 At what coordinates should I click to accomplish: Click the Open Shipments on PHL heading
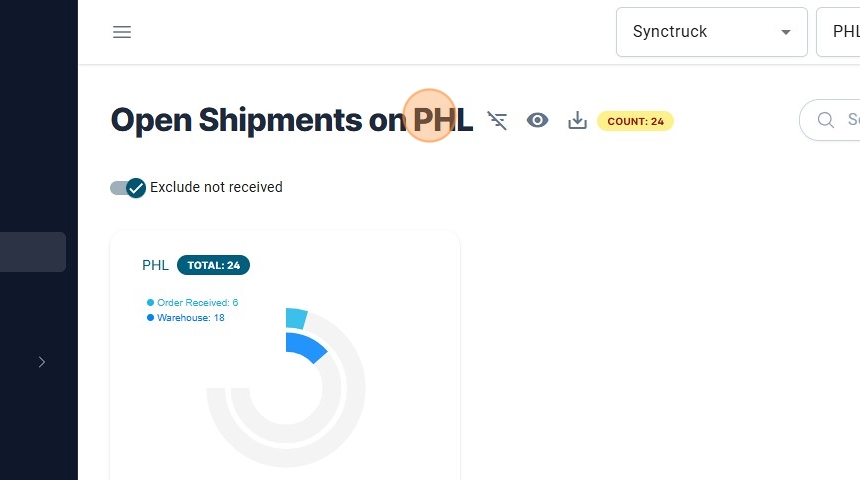291,121
